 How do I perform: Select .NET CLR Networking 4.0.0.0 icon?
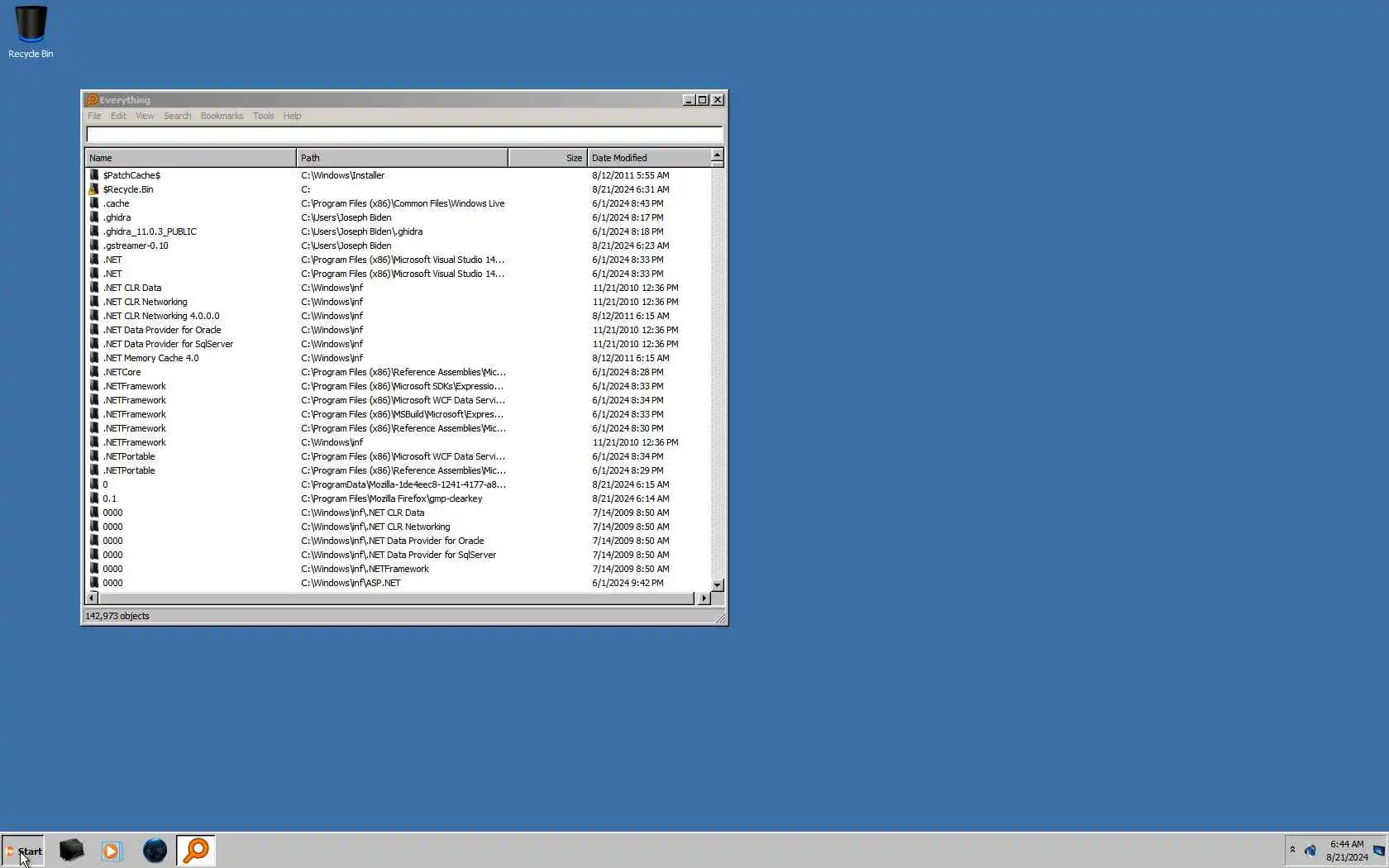point(94,316)
